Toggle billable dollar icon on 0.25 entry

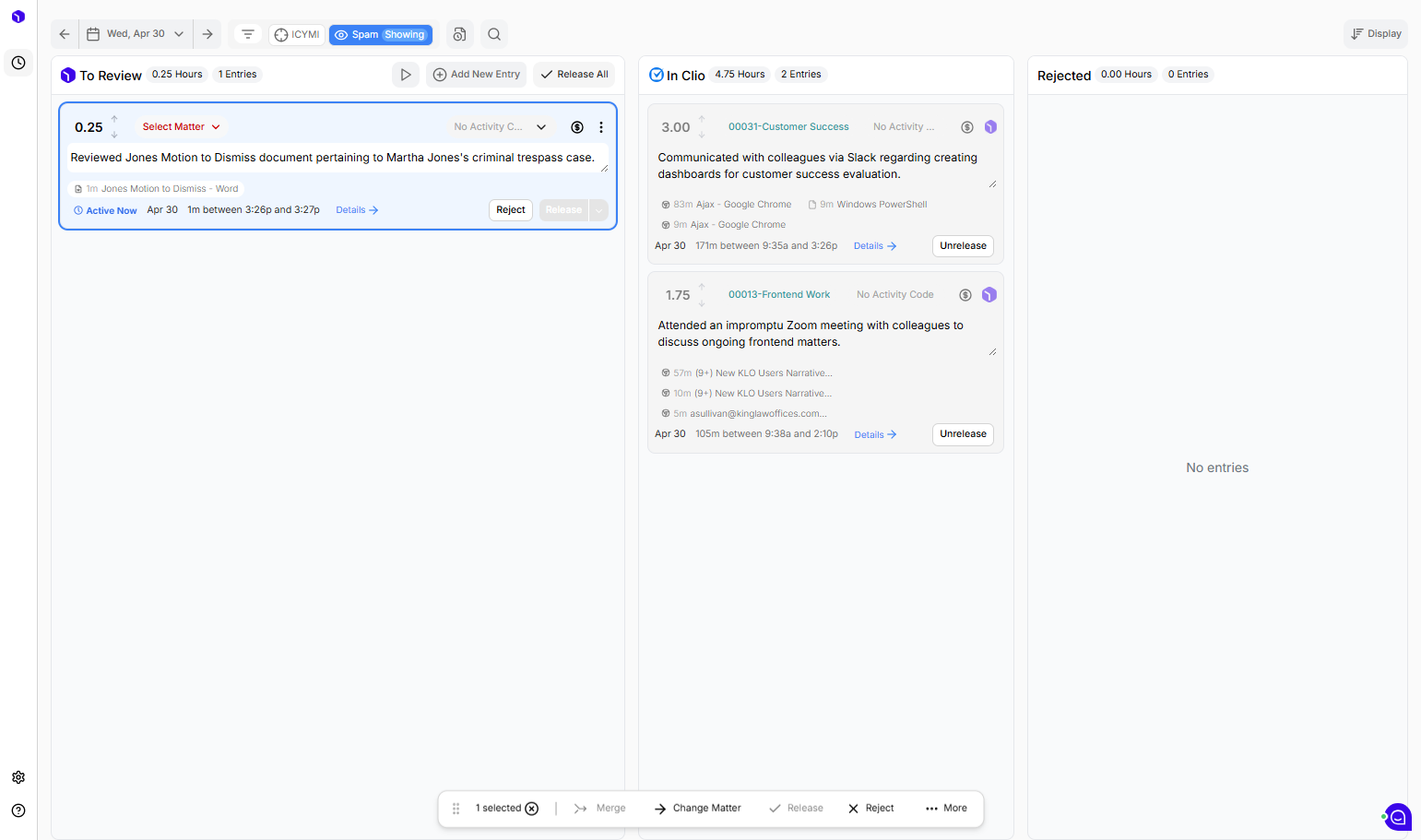coord(577,127)
